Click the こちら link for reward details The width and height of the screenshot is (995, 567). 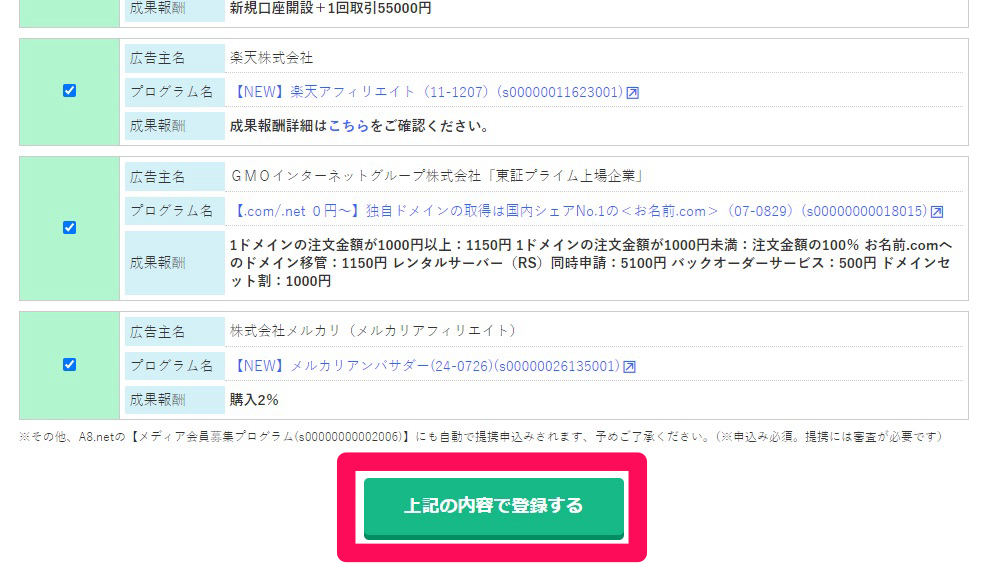[348, 126]
